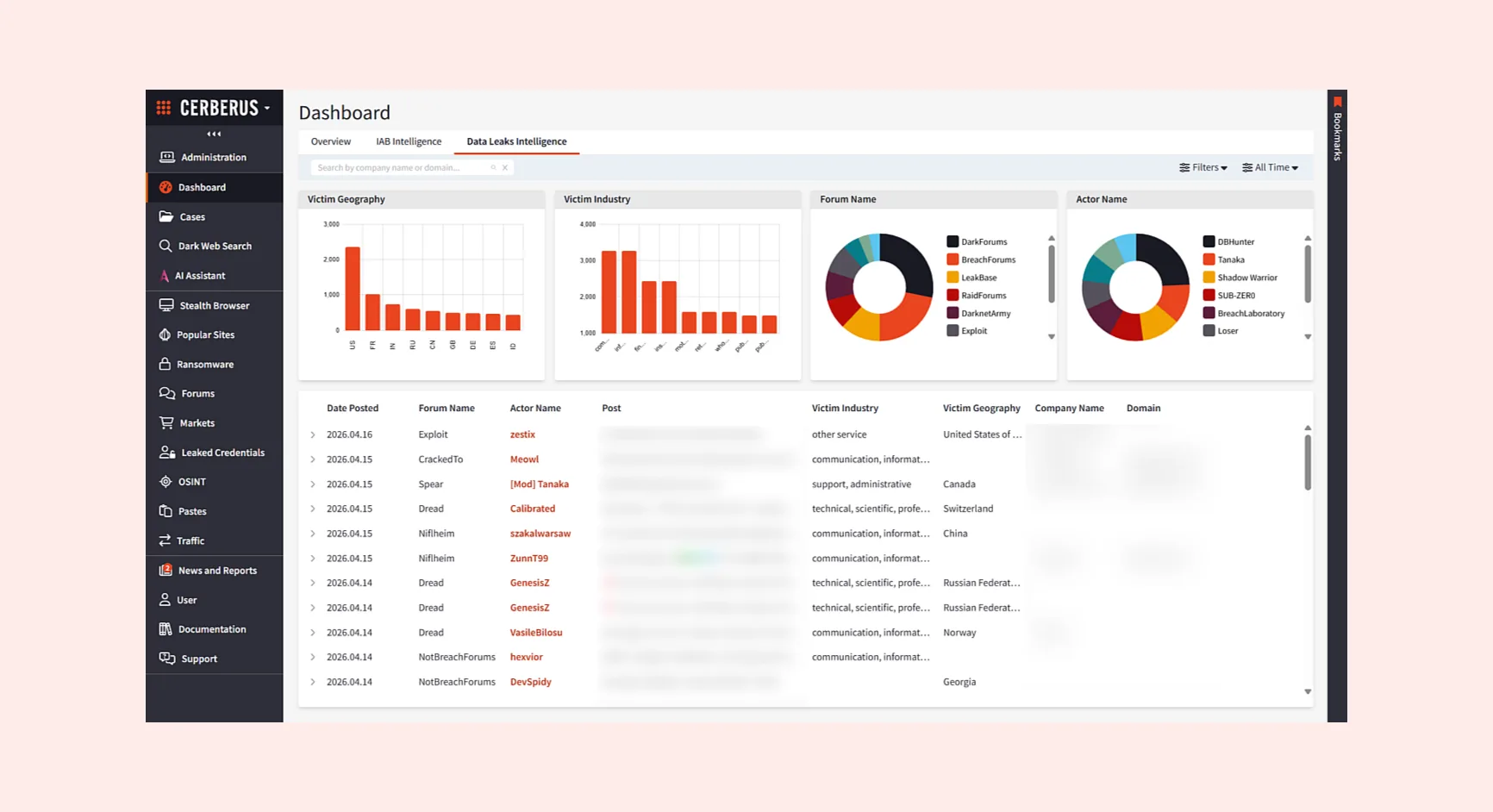Expand the 2026.04.16 Exploit row
The height and width of the screenshot is (812, 1493).
313,435
